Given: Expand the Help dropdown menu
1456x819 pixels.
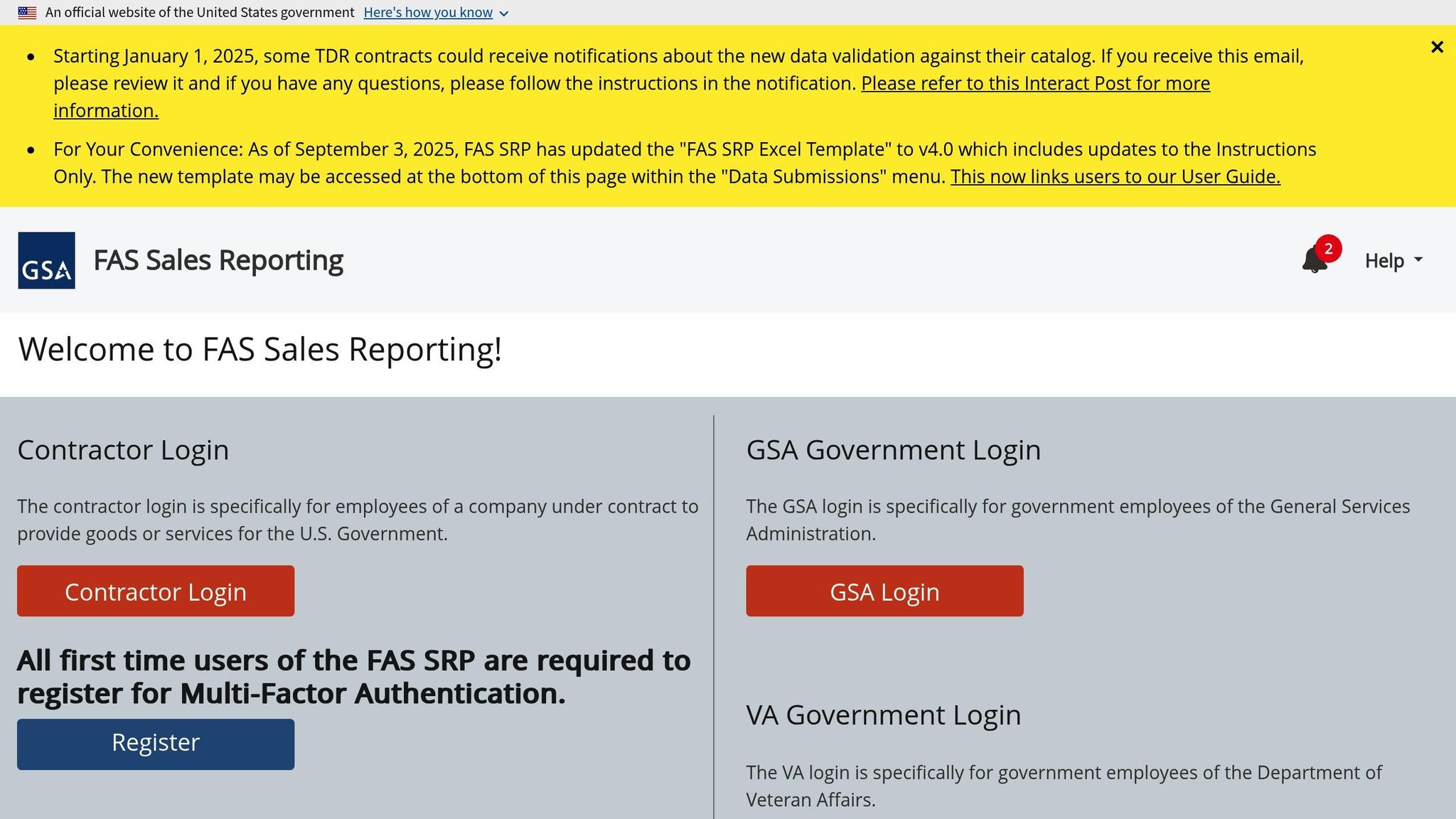Looking at the screenshot, I should (1393, 260).
